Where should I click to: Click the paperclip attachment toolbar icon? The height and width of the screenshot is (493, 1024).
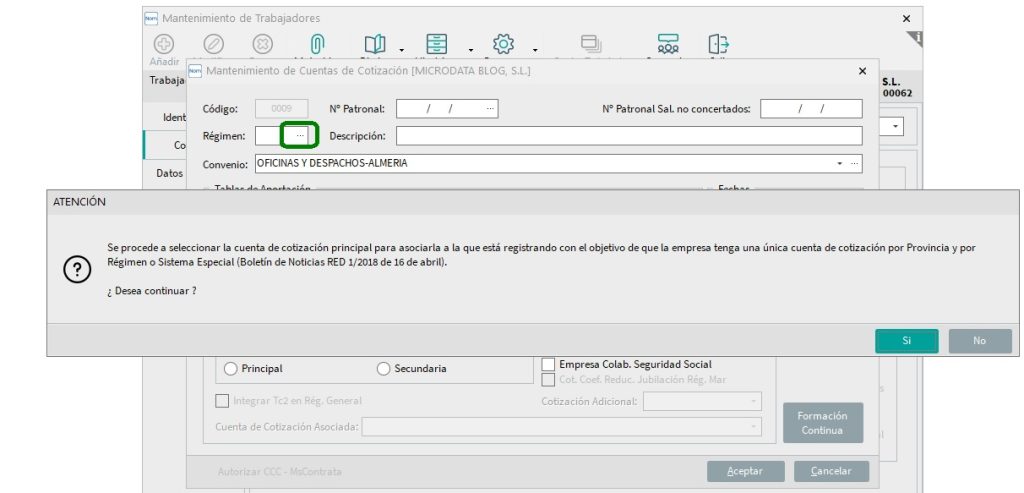coord(316,44)
